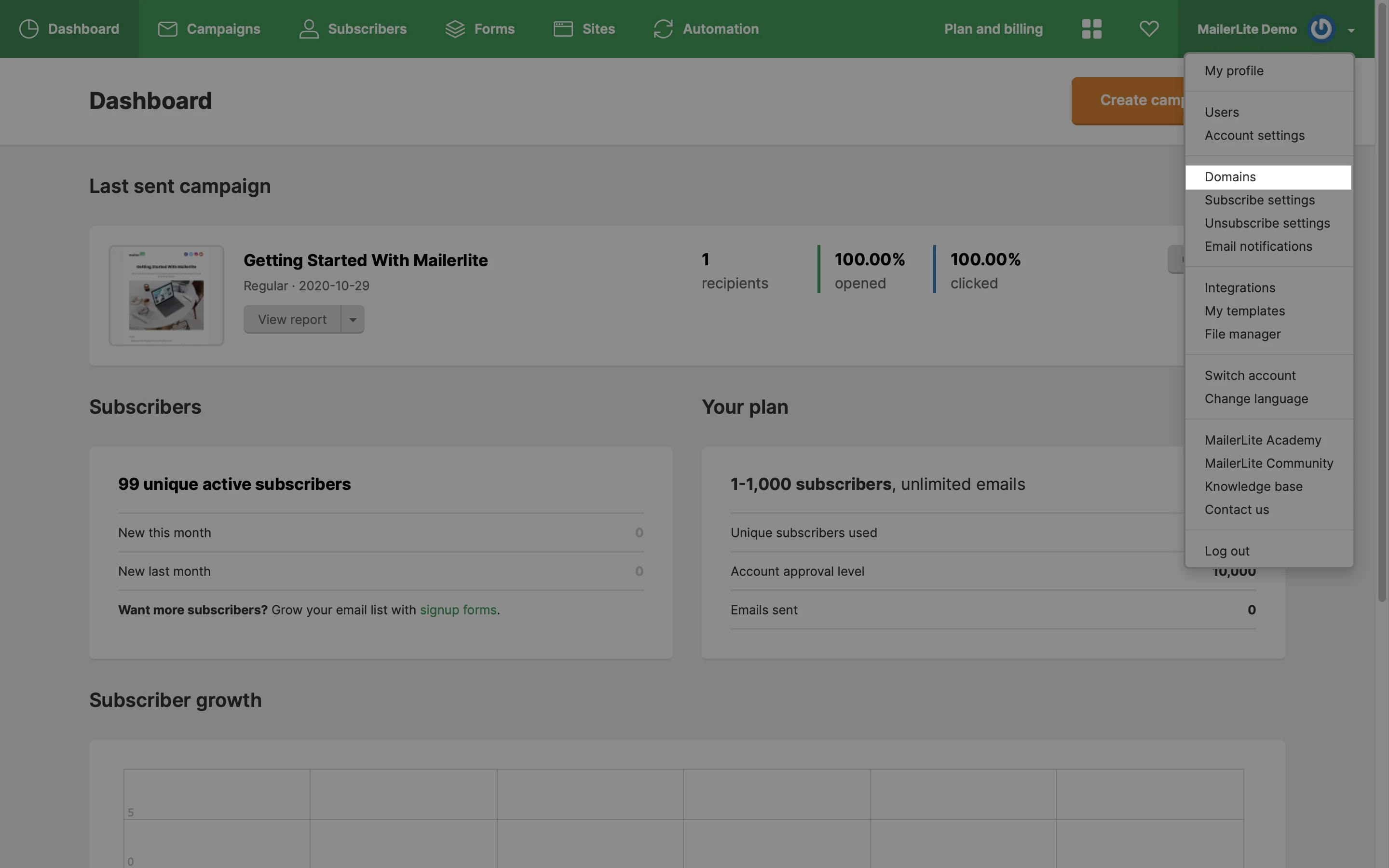Click the MailerLite Demo avatar power icon
Screen dimensions: 1389x868
coord(1321,29)
